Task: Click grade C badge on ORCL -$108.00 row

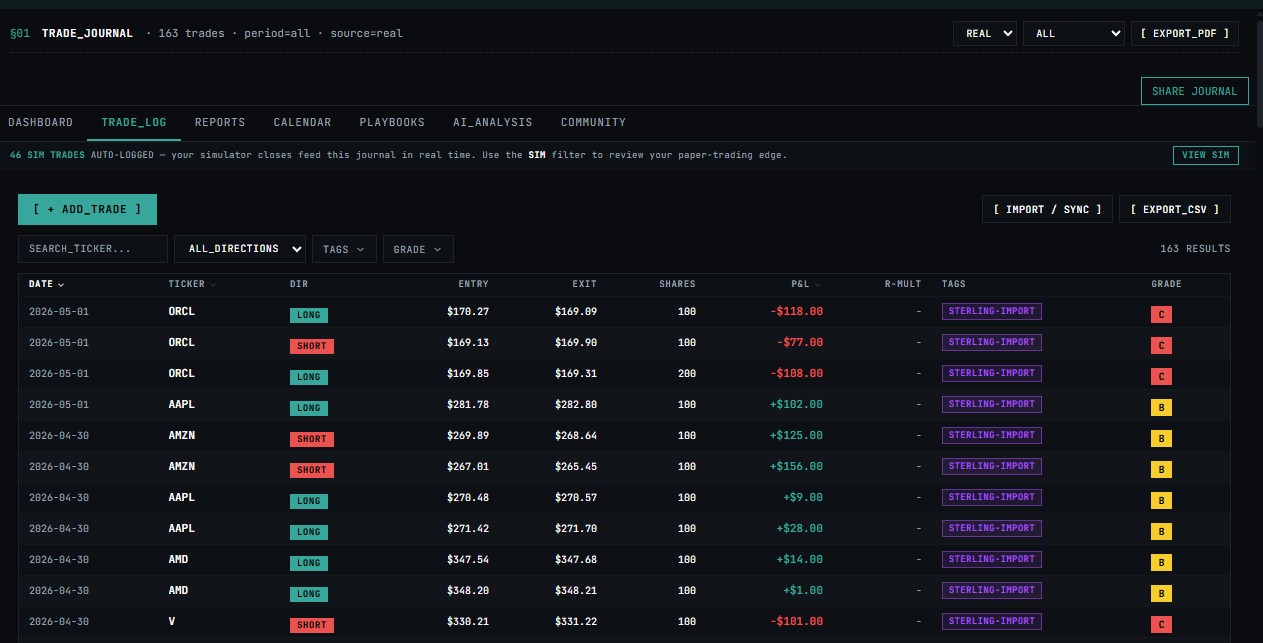Action: click(x=1161, y=377)
